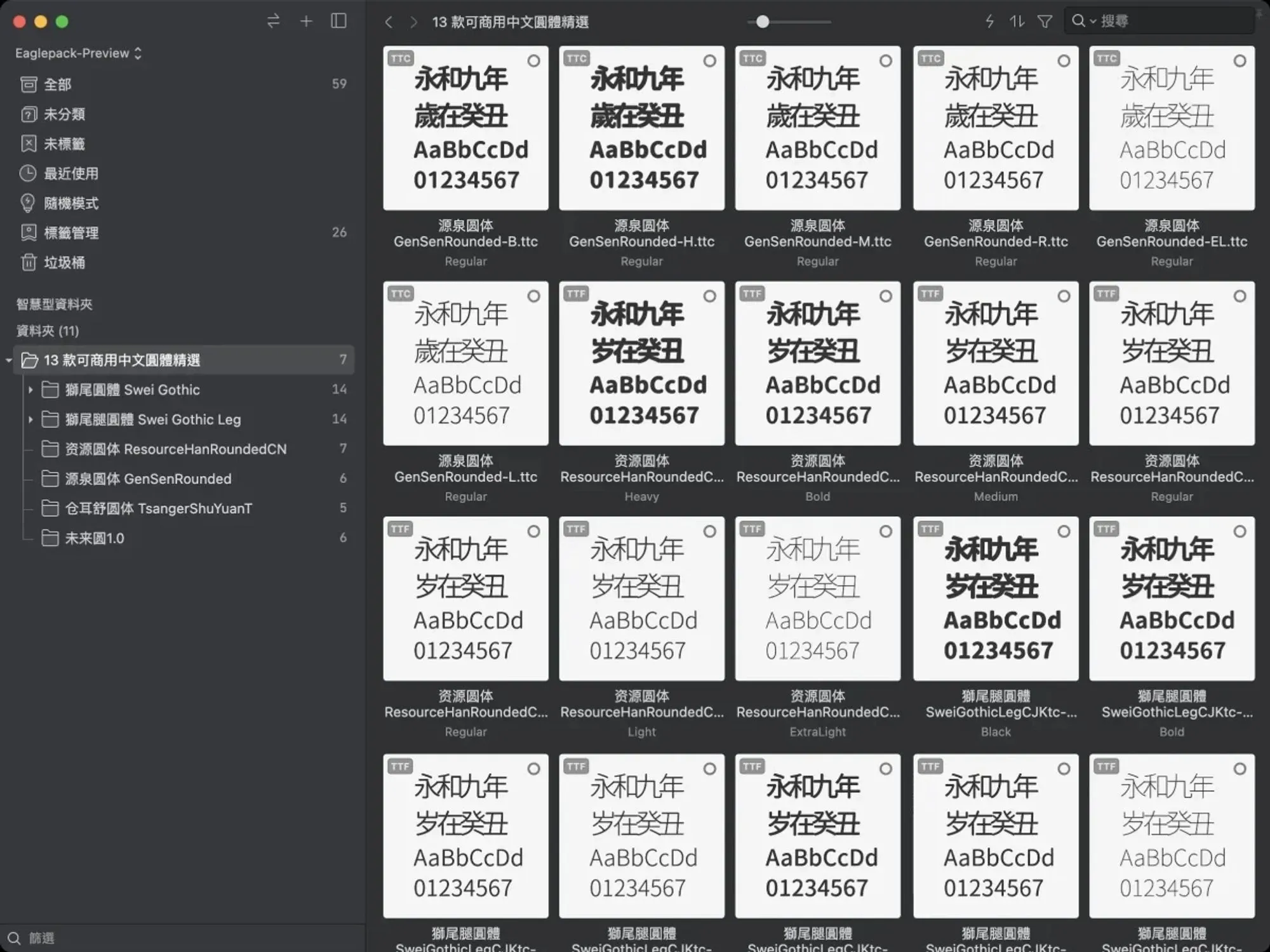This screenshot has height=952, width=1270.
Task: Click the folder icon of 仓耳舒圆体 TsangerShuYuanT
Action: pos(50,508)
